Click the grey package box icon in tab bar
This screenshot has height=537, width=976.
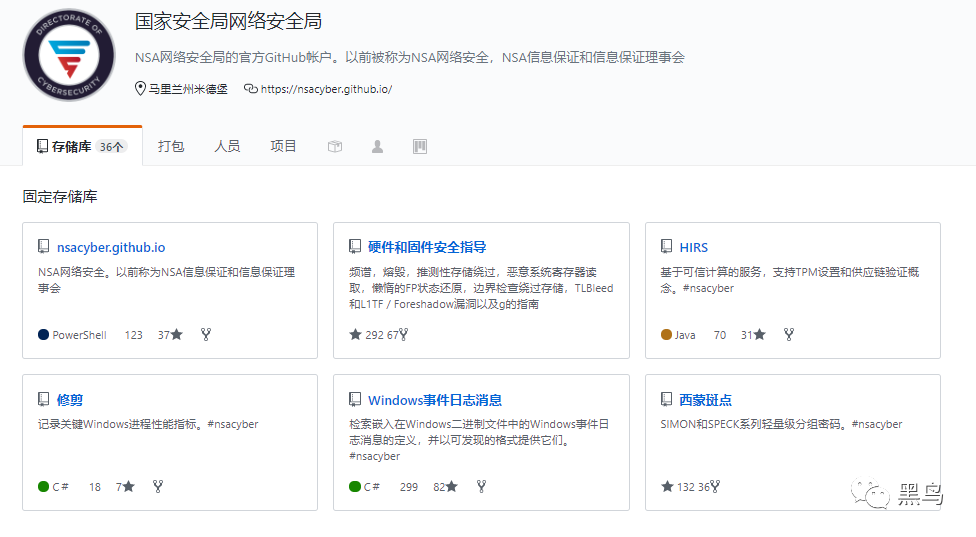click(335, 146)
